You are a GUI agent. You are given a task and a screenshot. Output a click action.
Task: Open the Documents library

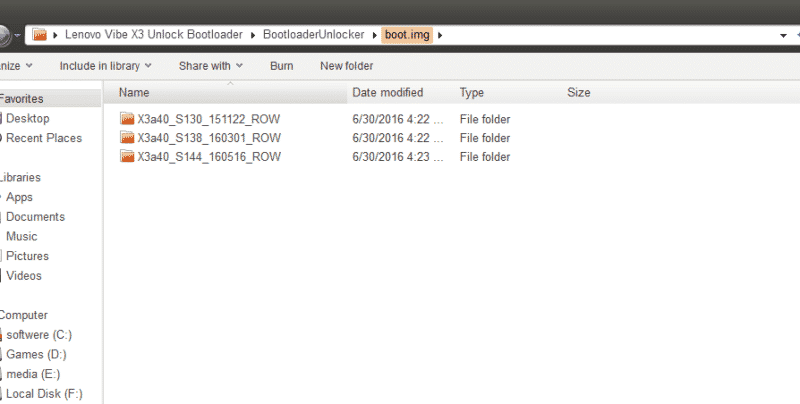point(35,216)
